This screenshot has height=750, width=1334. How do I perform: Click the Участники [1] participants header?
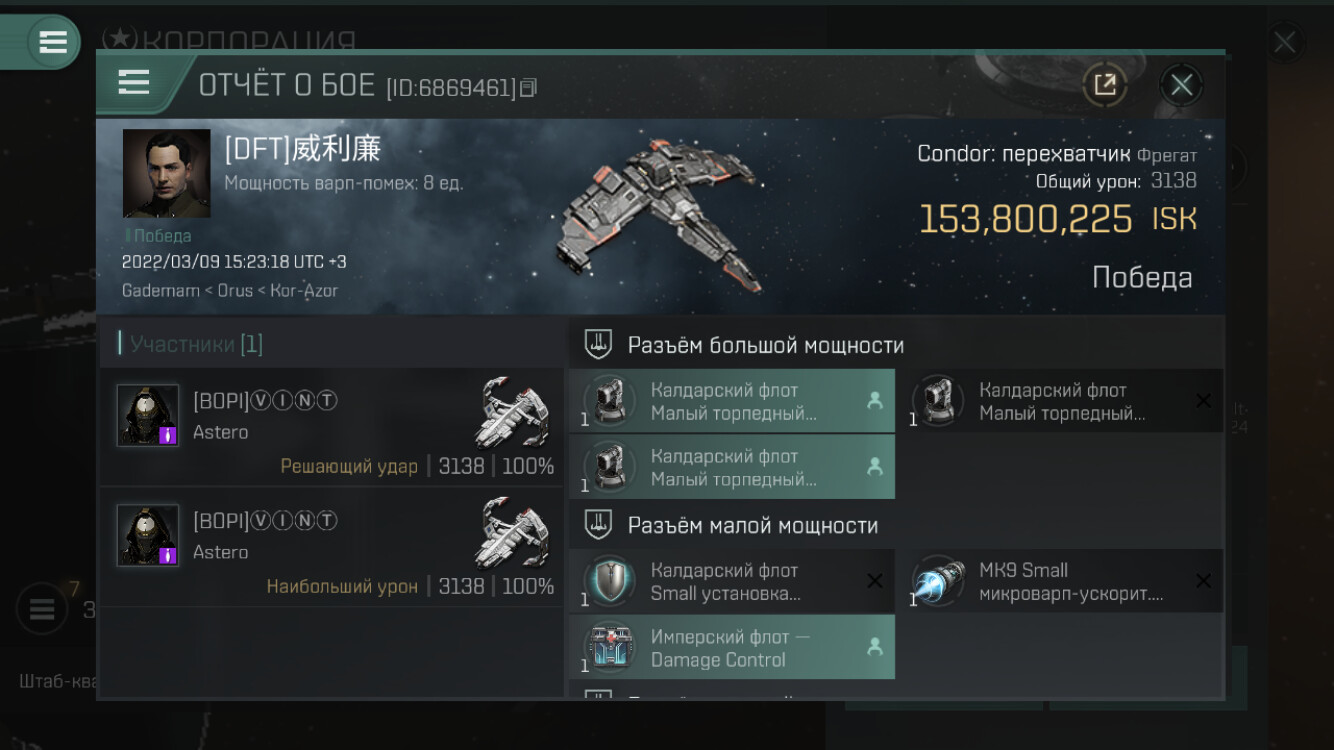point(196,344)
